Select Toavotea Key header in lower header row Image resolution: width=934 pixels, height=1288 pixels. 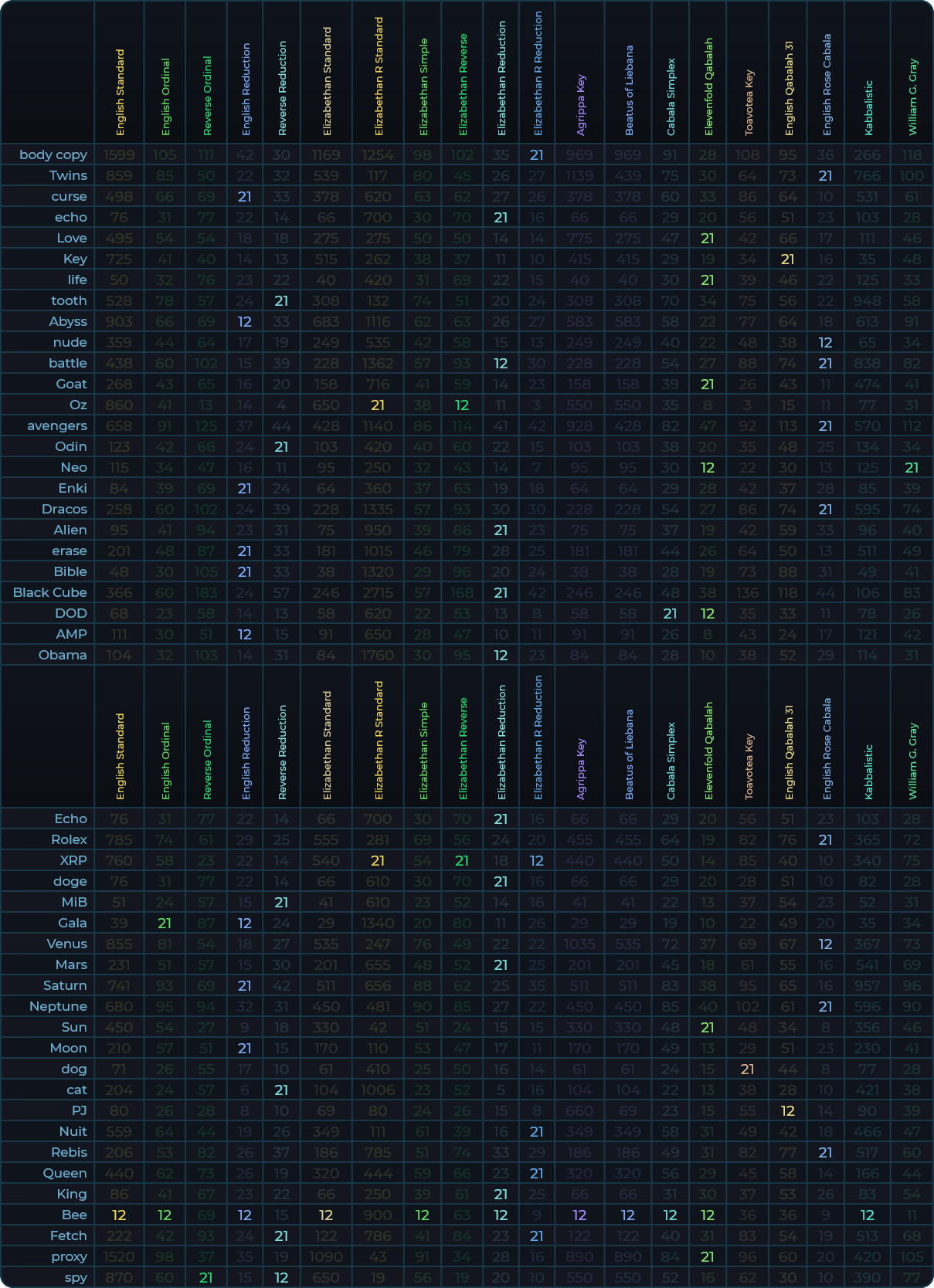tap(749, 767)
